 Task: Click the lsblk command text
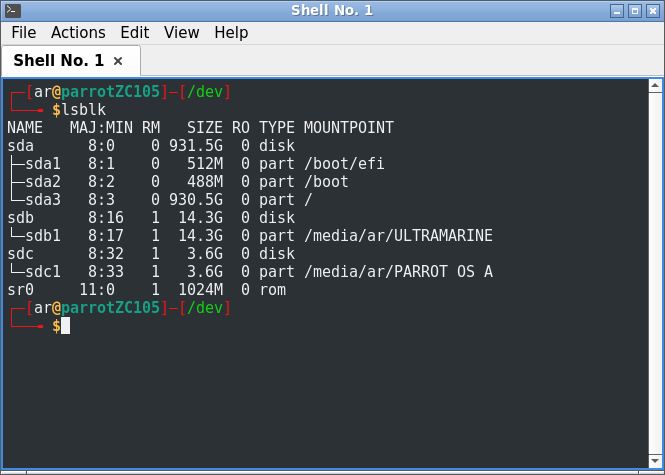tap(84, 110)
